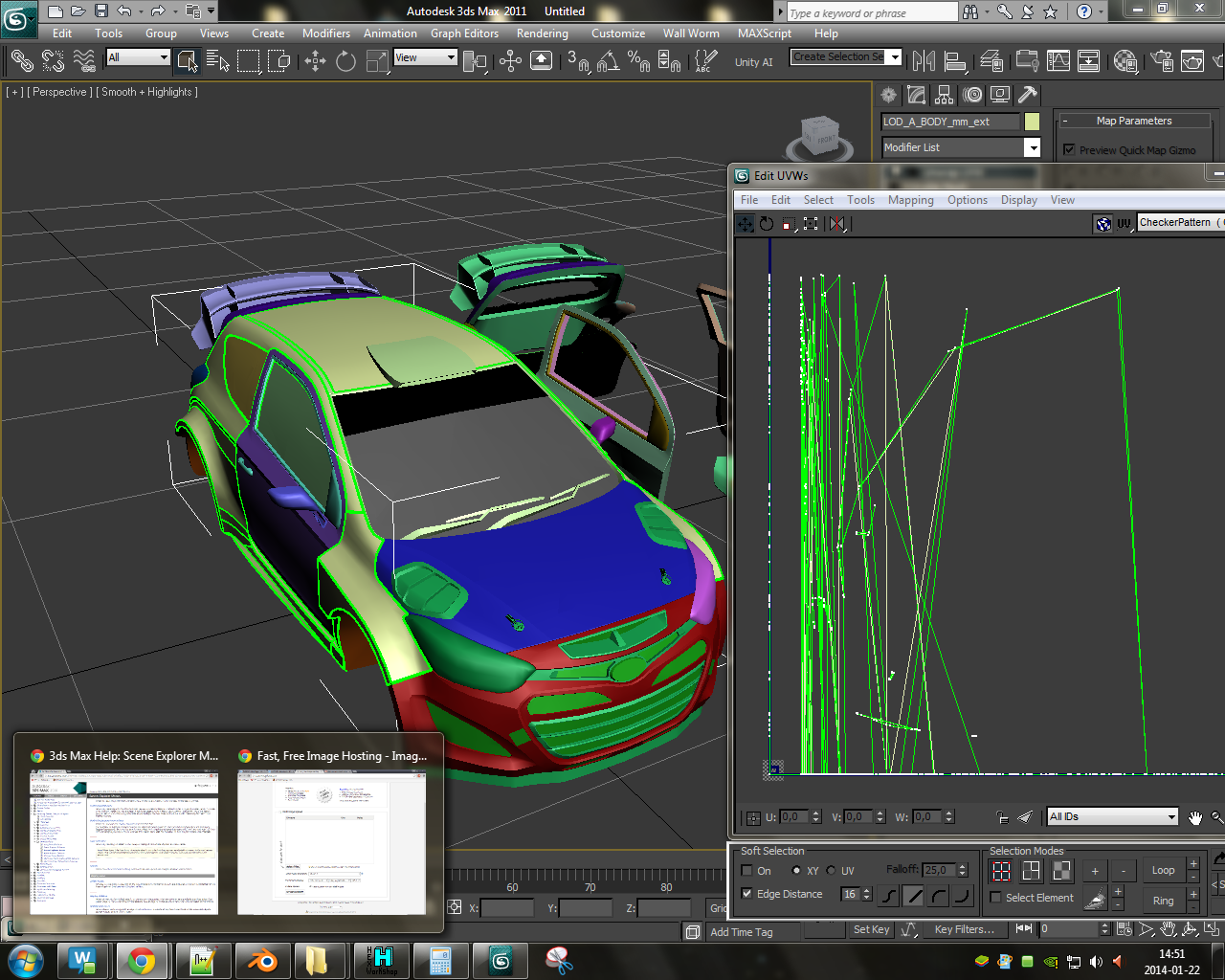1225x980 pixels.
Task: Select the UV radio button
Action: [831, 871]
